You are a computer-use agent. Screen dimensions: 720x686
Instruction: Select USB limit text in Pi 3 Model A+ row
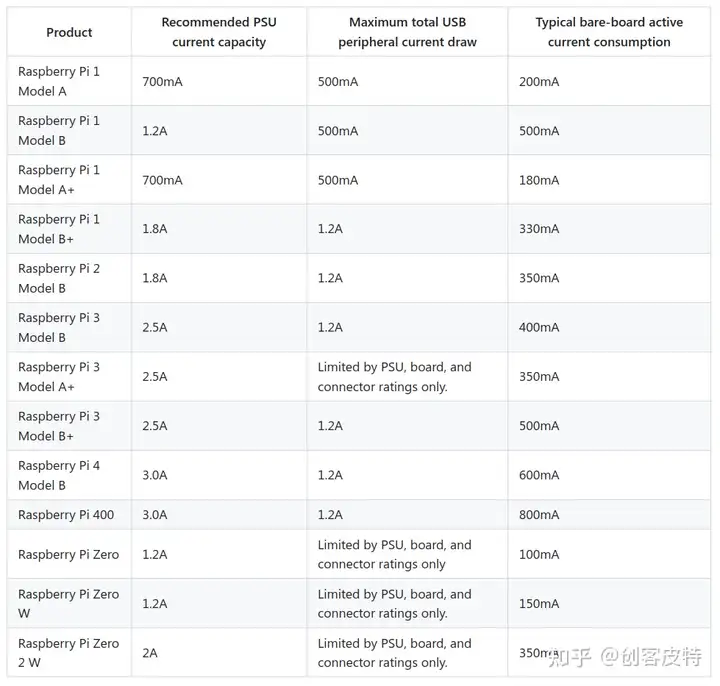tap(394, 377)
